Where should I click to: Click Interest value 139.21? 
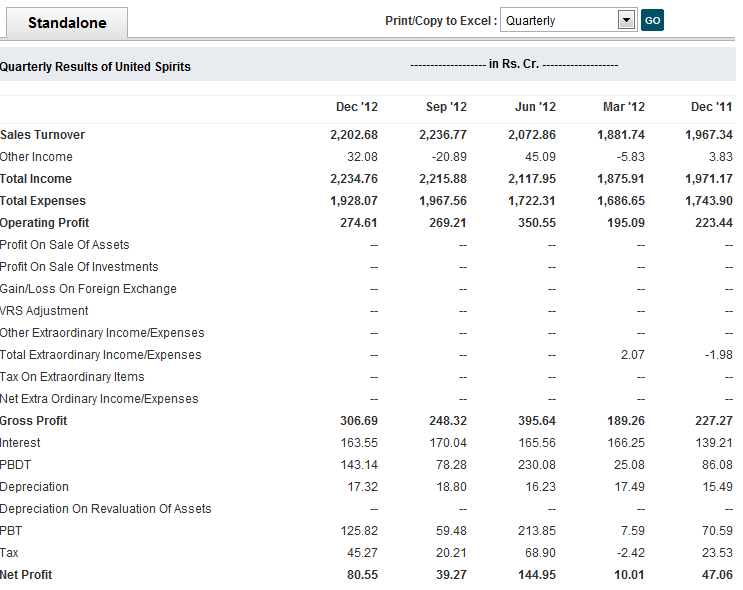[714, 443]
